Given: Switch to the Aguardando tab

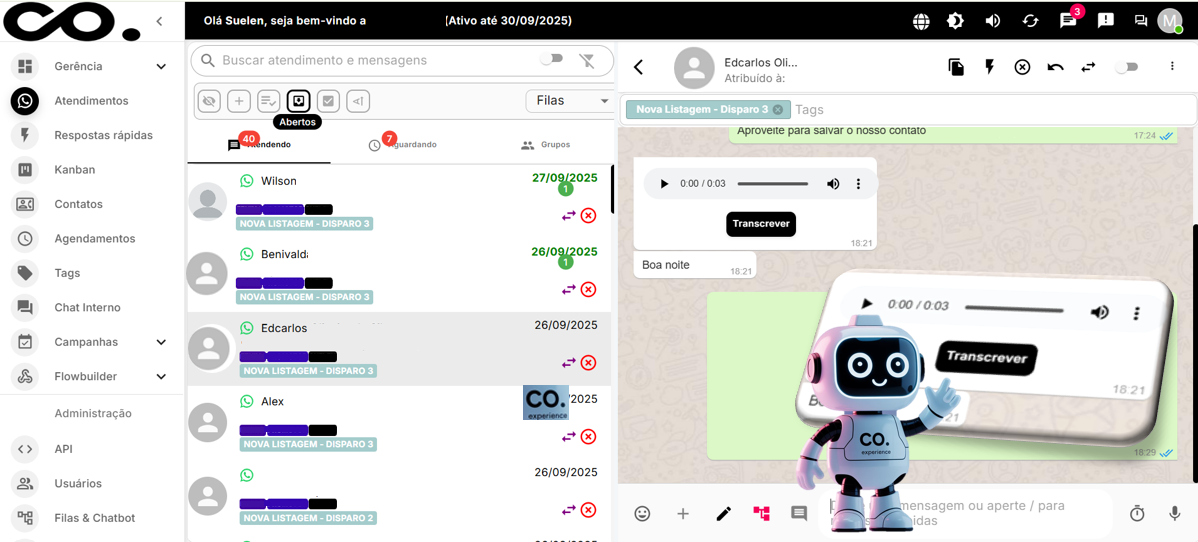Looking at the screenshot, I should click(x=403, y=145).
